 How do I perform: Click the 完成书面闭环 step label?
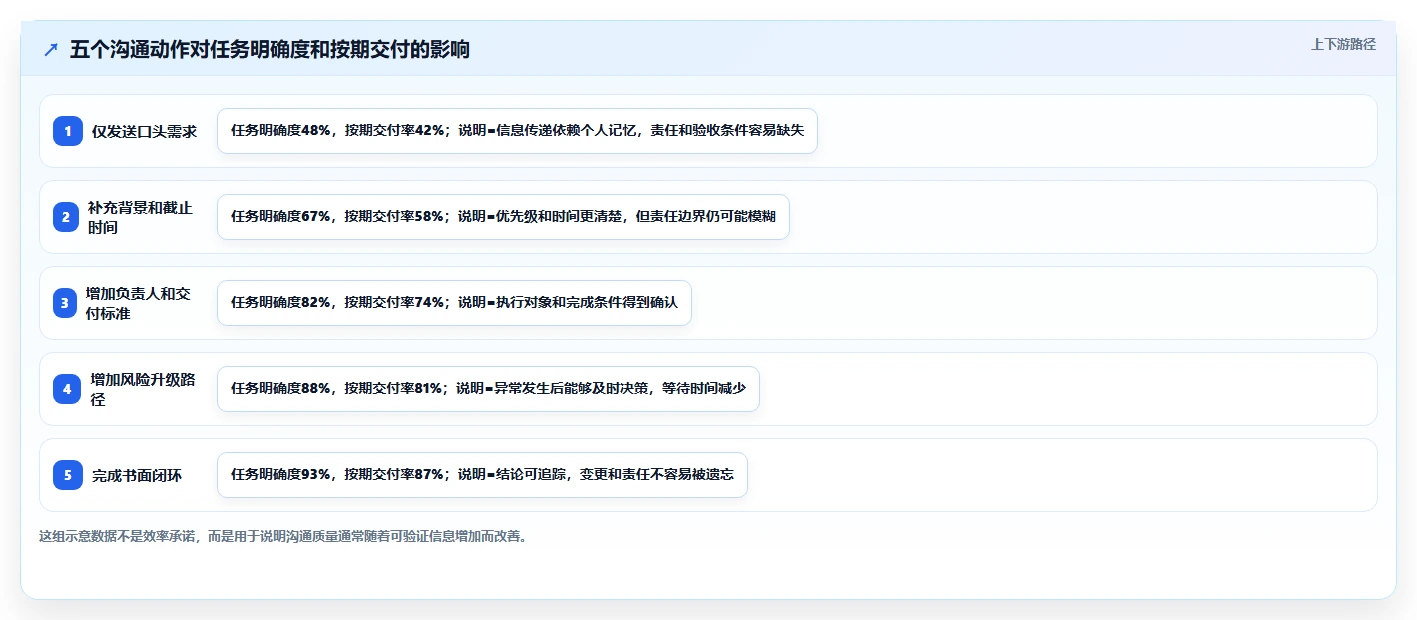[137, 475]
